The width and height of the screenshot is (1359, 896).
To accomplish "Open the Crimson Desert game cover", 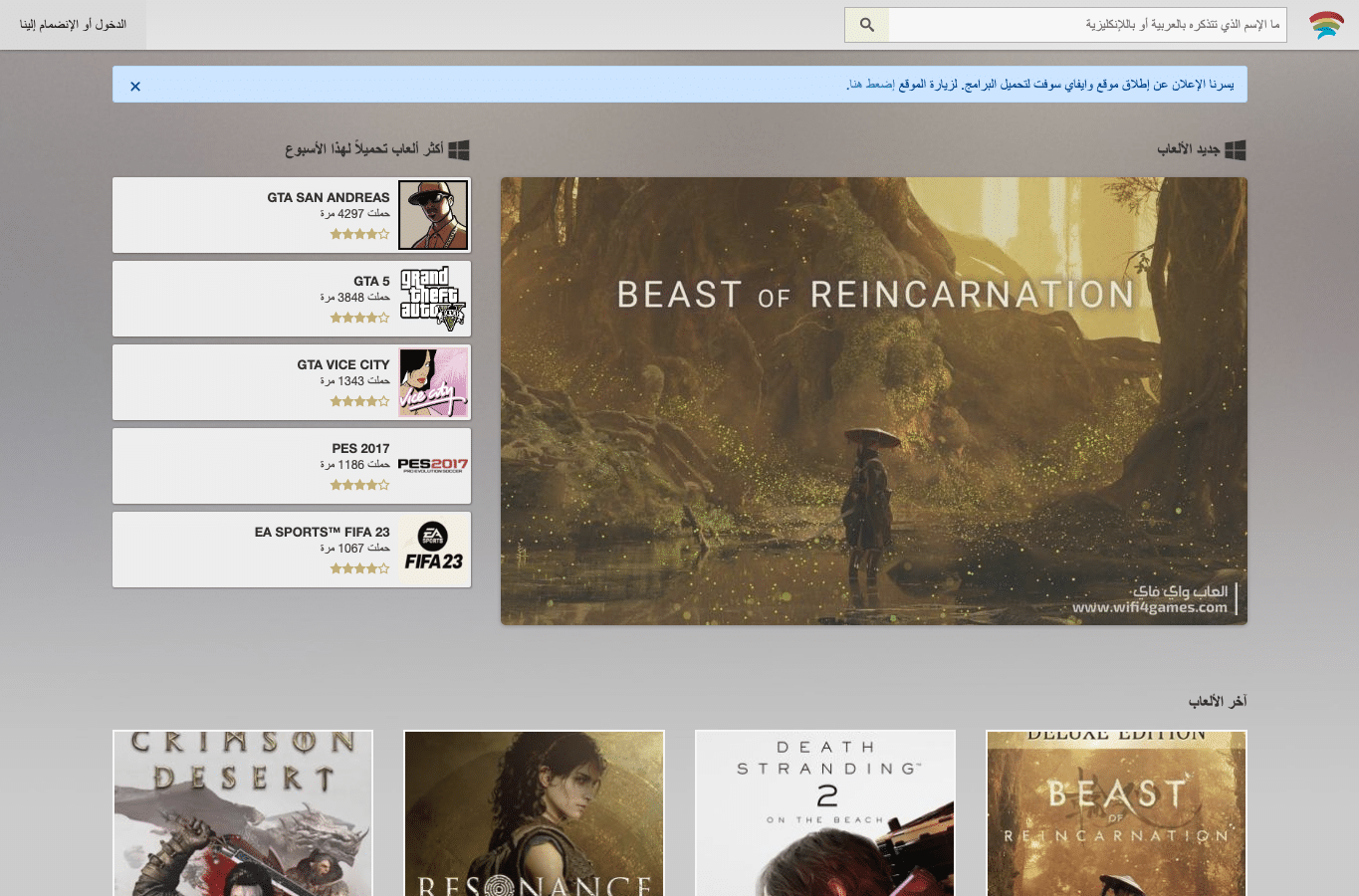I will (243, 813).
